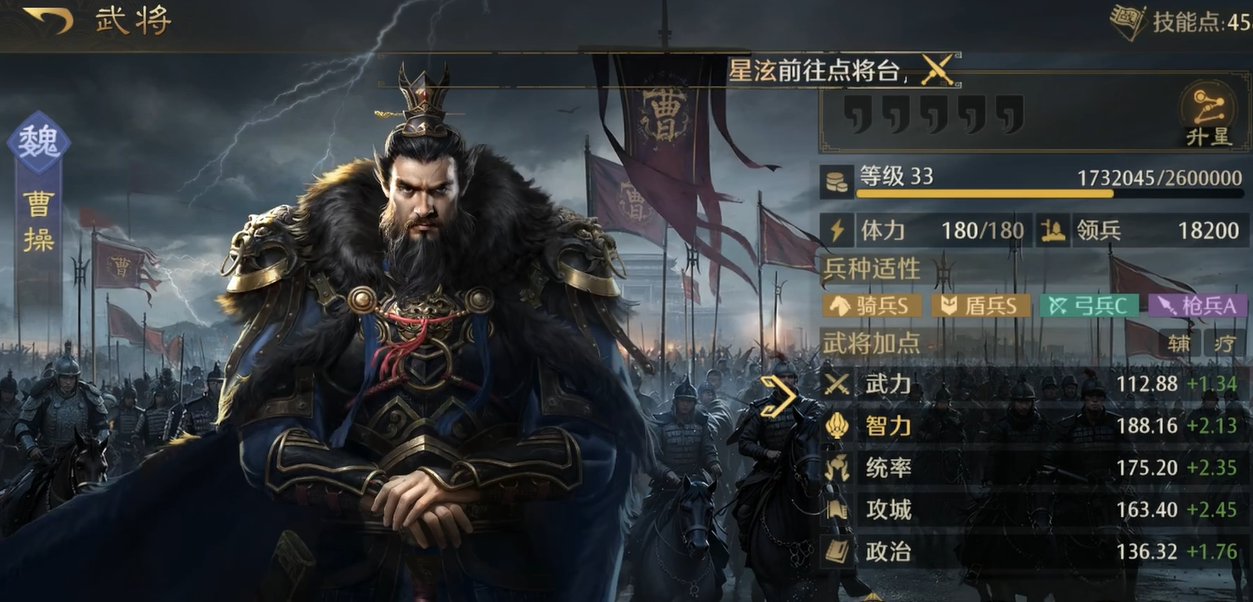Click the lightning stamina icon
Image resolution: width=1253 pixels, height=602 pixels.
[837, 231]
